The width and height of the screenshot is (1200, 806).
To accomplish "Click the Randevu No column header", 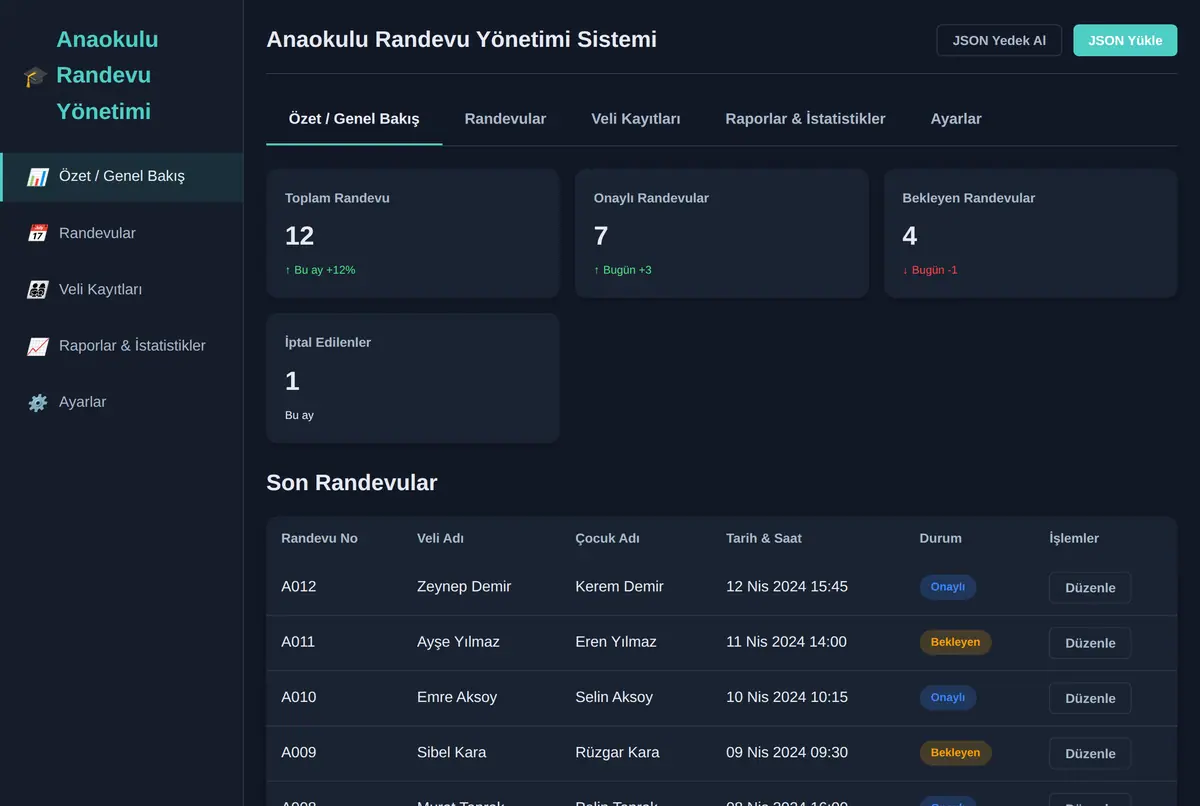I will click(x=319, y=538).
